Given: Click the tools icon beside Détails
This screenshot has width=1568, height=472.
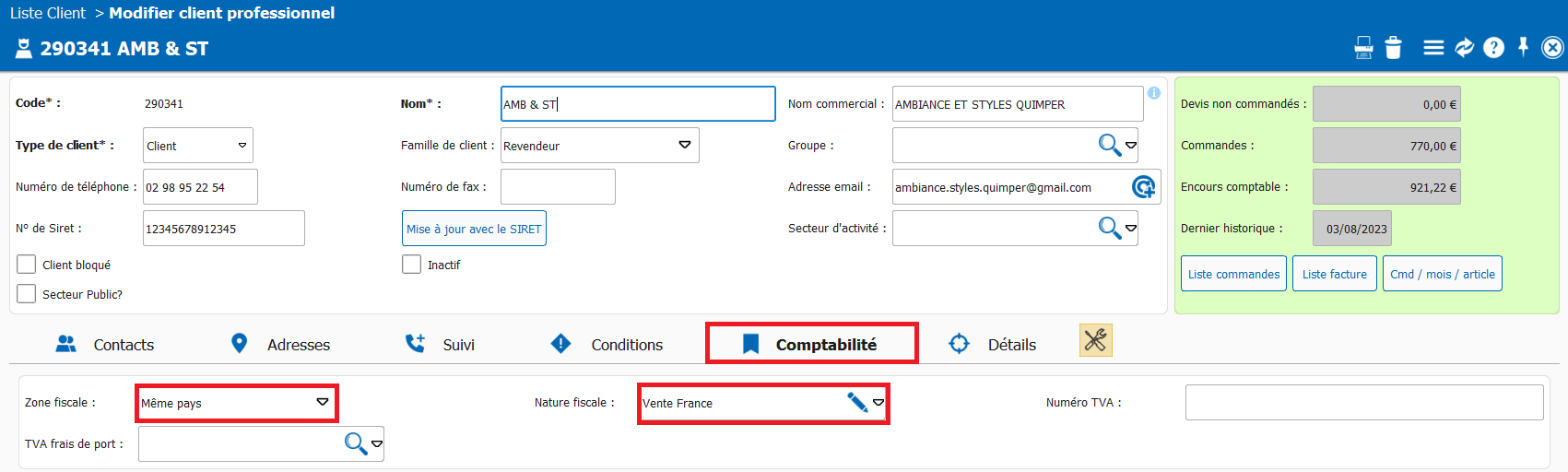Looking at the screenshot, I should (x=1095, y=340).
